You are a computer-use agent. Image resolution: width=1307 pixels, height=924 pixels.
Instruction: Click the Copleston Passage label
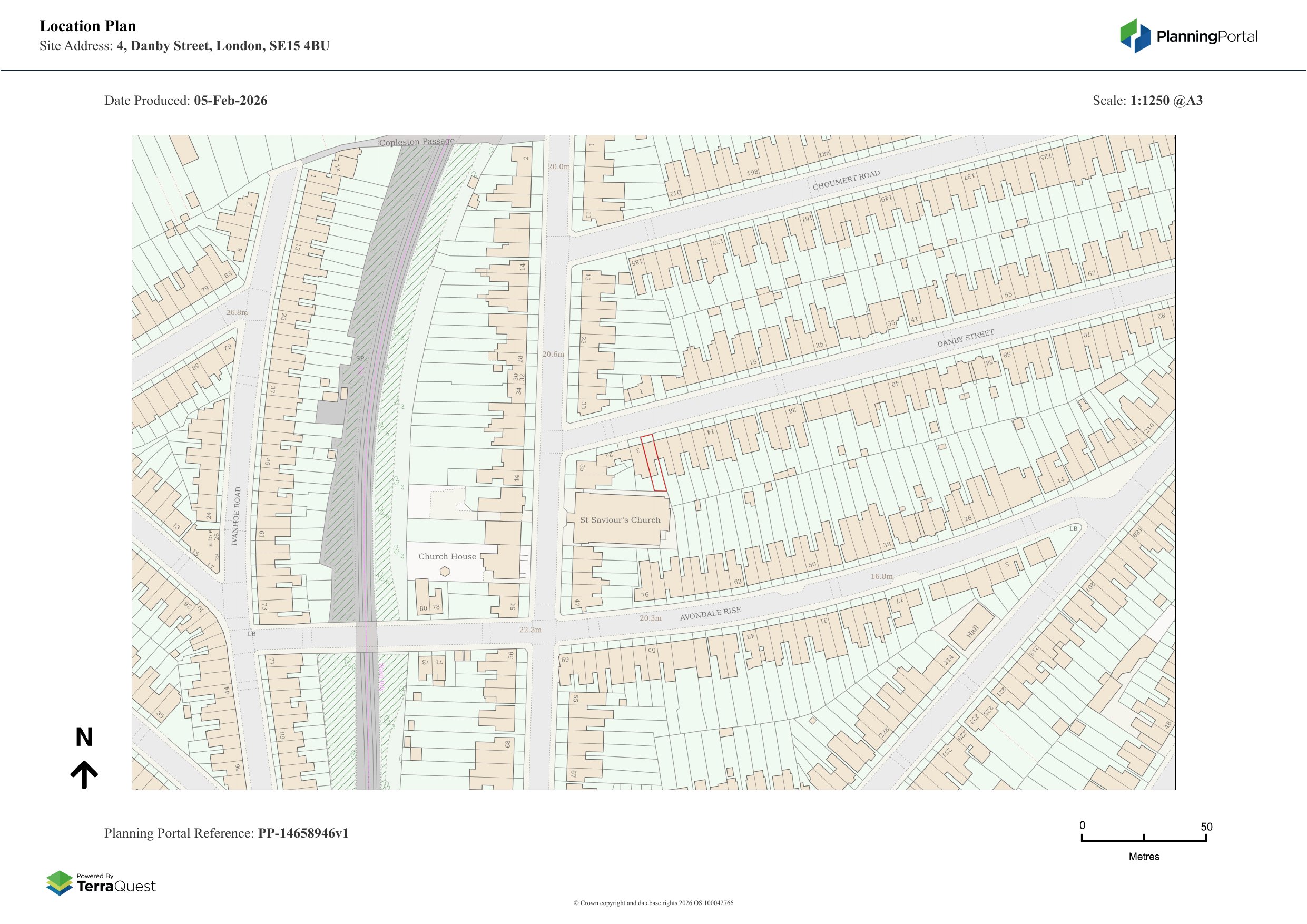417,142
